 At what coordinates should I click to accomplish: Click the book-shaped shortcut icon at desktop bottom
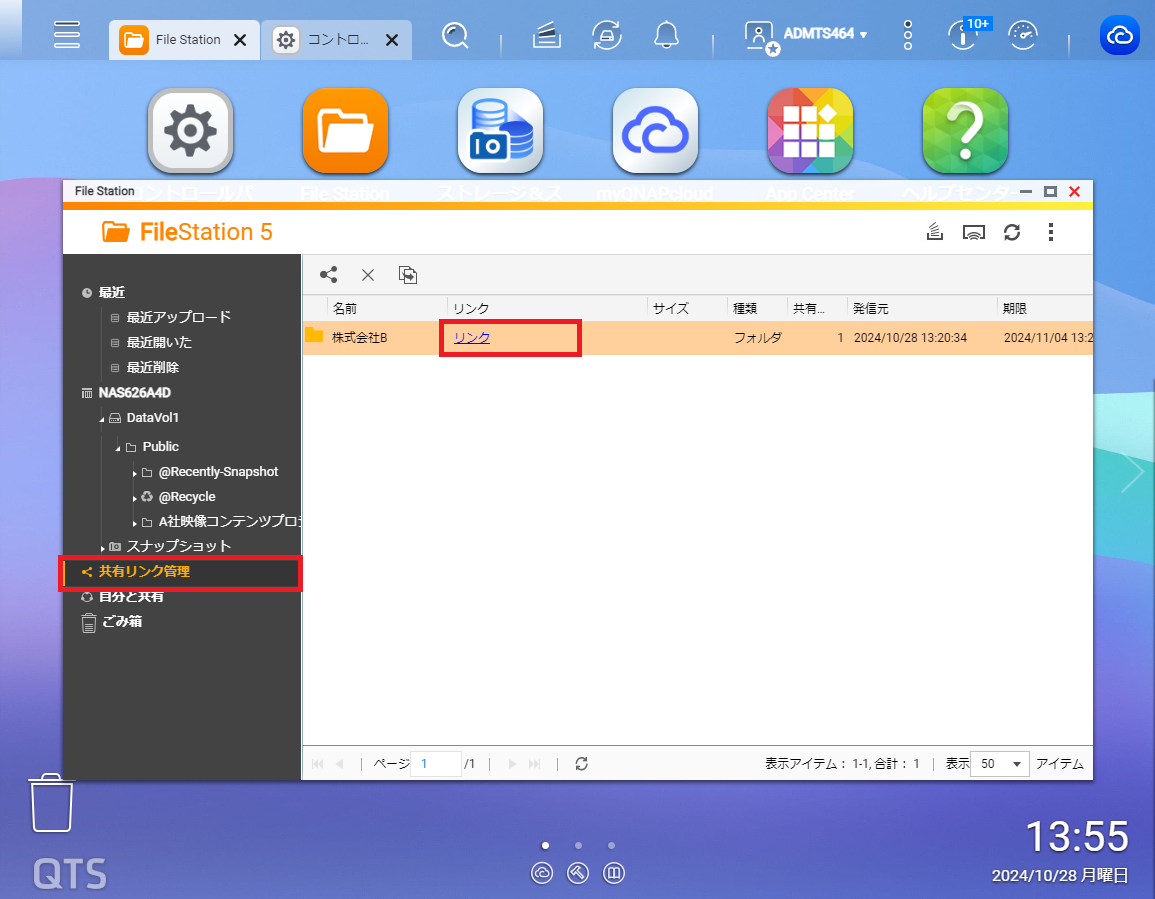(614, 873)
